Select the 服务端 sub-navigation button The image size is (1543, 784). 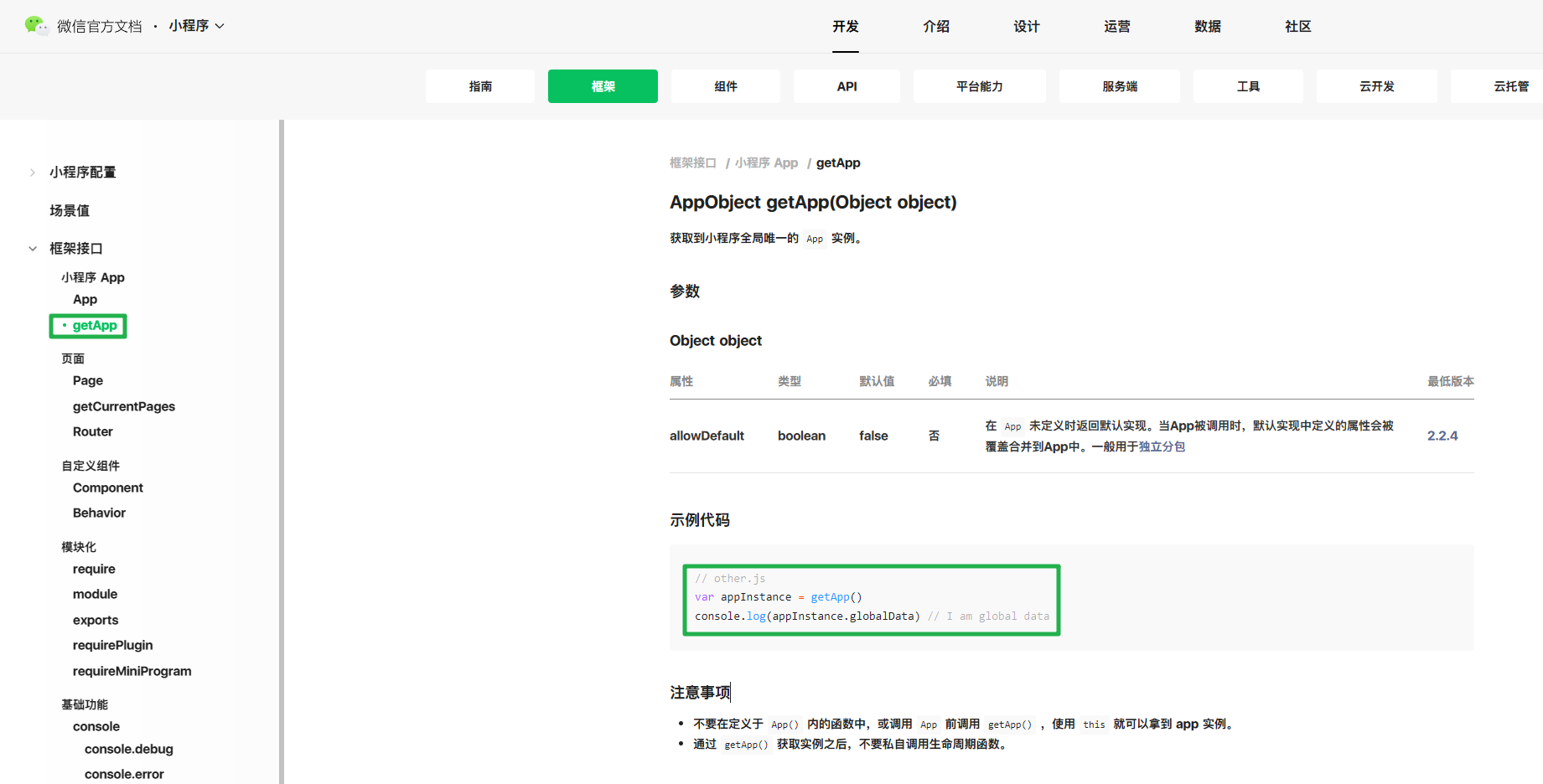(1120, 86)
